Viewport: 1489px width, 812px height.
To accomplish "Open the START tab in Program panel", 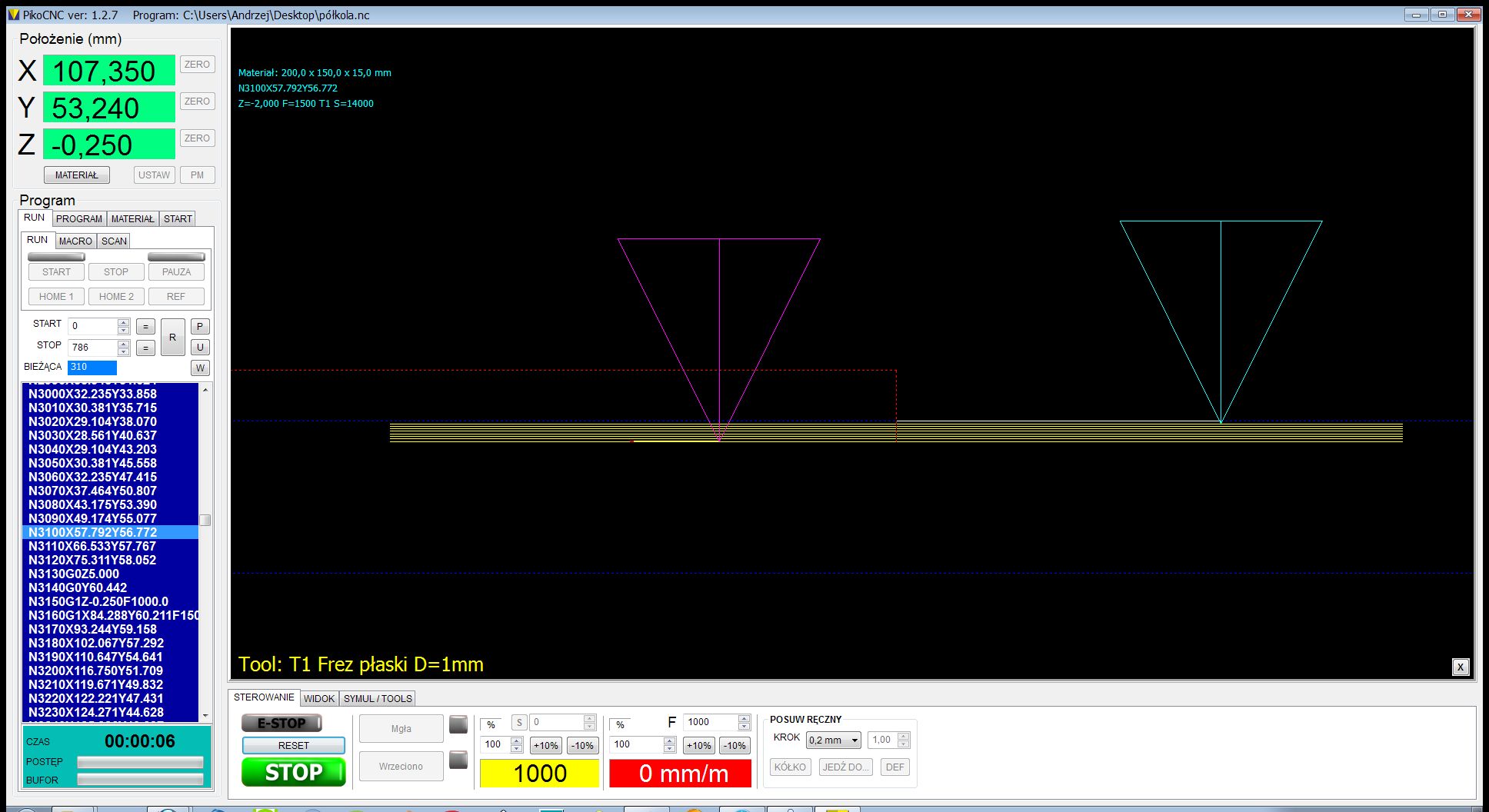I will click(178, 219).
